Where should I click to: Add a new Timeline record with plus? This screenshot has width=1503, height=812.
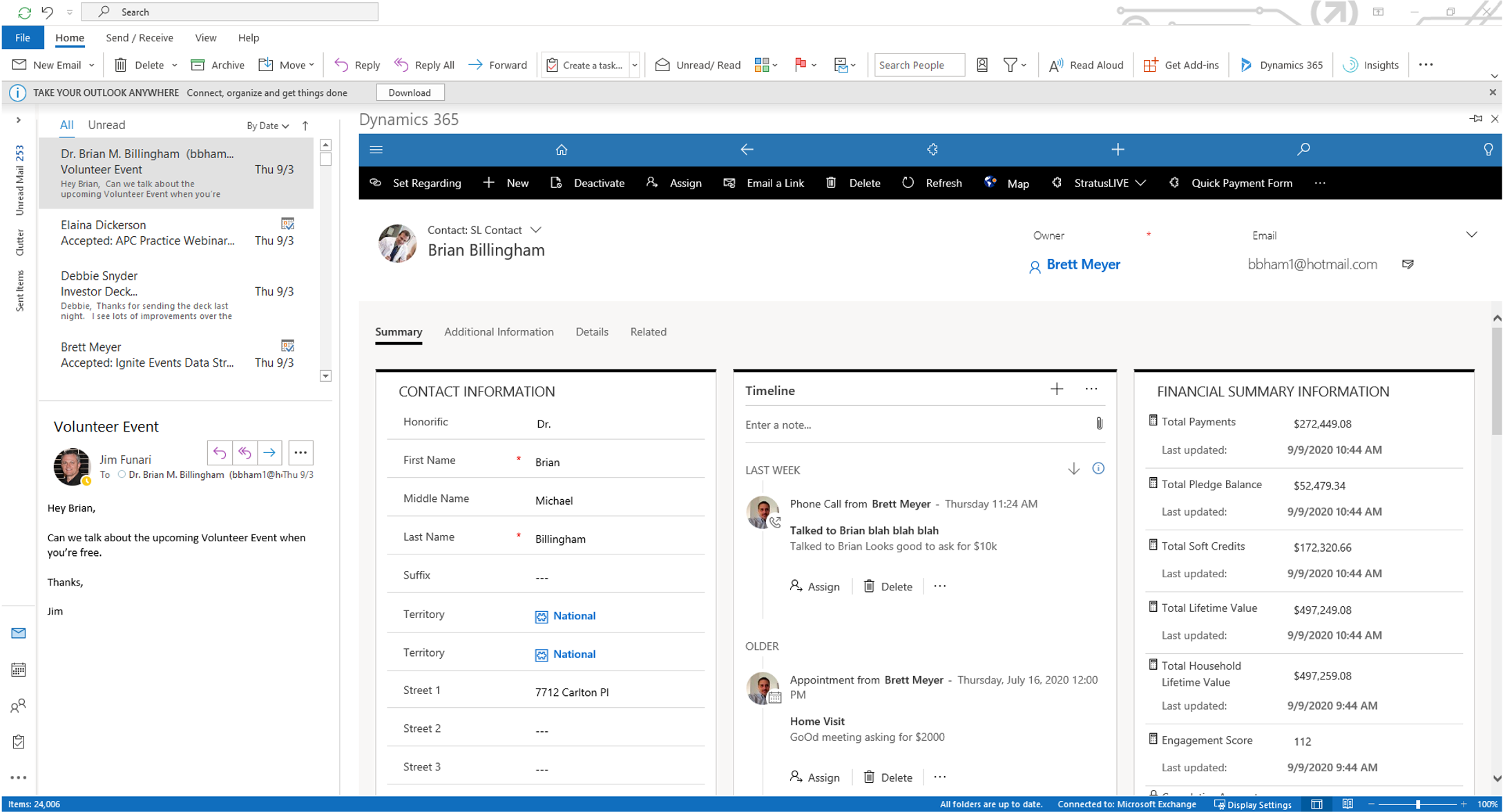click(x=1057, y=389)
